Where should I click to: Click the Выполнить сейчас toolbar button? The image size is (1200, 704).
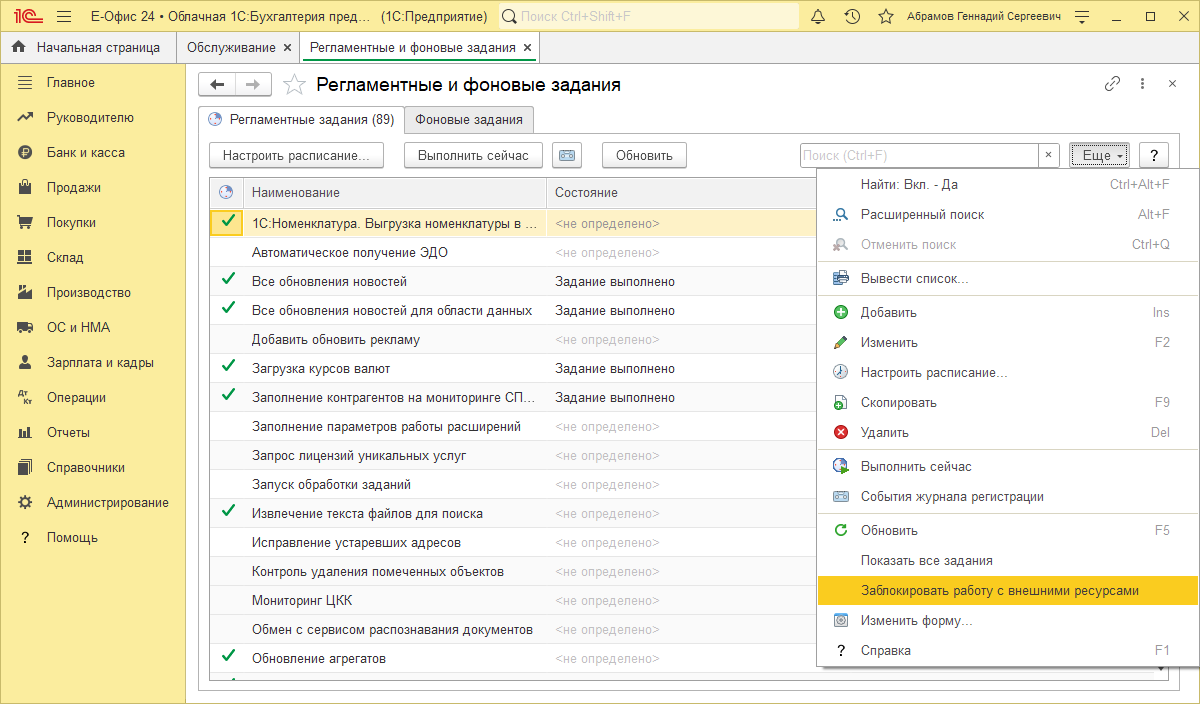click(x=474, y=155)
